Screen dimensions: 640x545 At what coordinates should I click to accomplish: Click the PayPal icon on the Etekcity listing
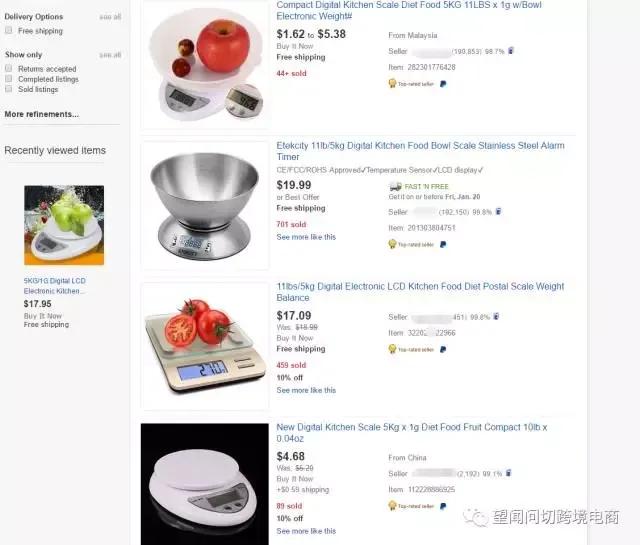click(443, 245)
